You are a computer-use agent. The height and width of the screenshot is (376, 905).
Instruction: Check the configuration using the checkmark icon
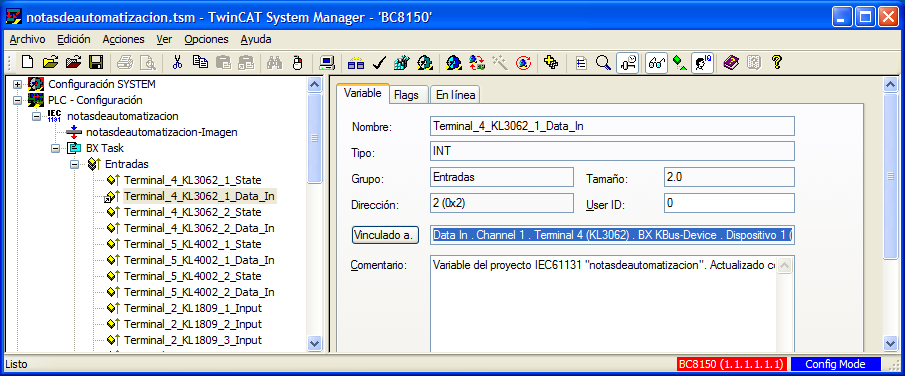click(379, 62)
